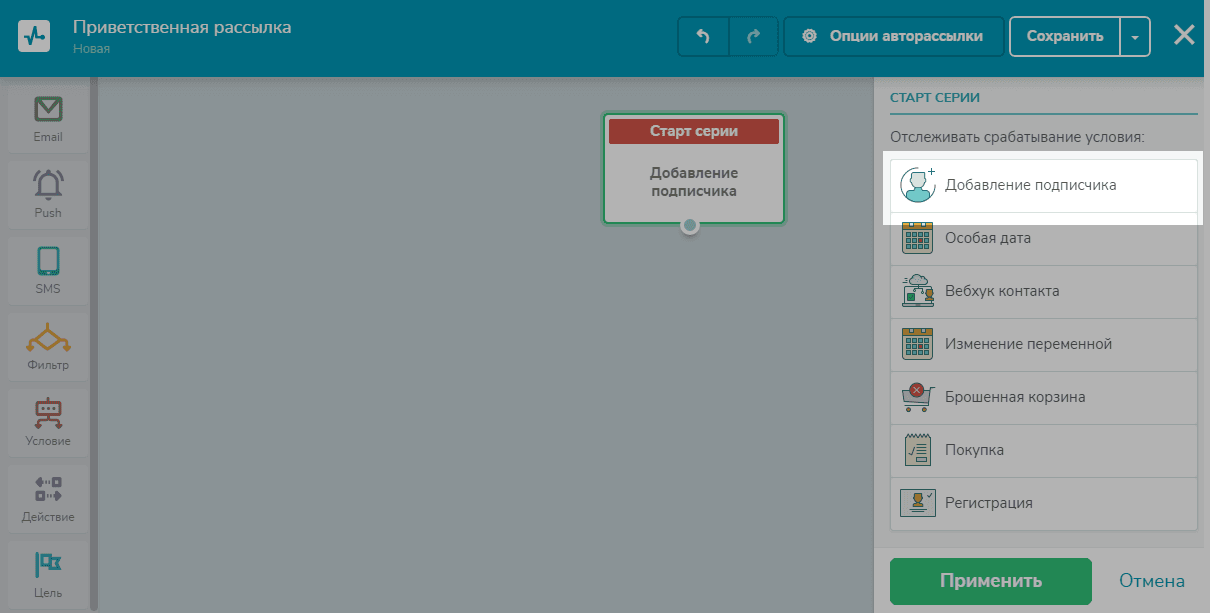Click the Старт серии node connector circle

[x=690, y=226]
